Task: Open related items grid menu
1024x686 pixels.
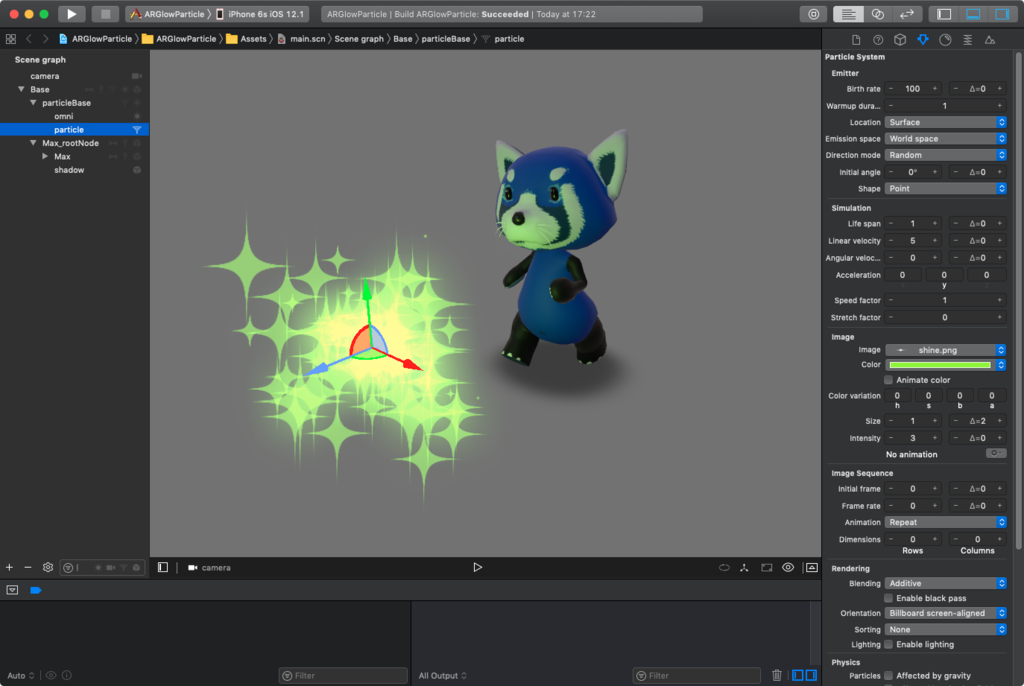Action: 10,39
